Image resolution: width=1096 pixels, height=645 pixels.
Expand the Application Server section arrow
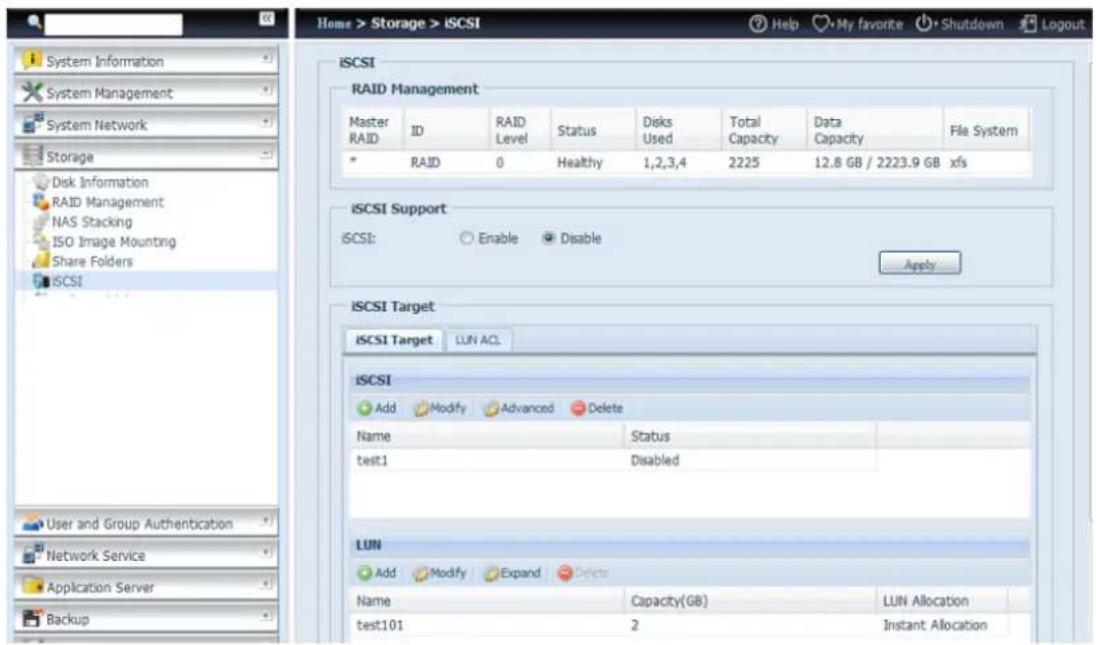[x=266, y=584]
